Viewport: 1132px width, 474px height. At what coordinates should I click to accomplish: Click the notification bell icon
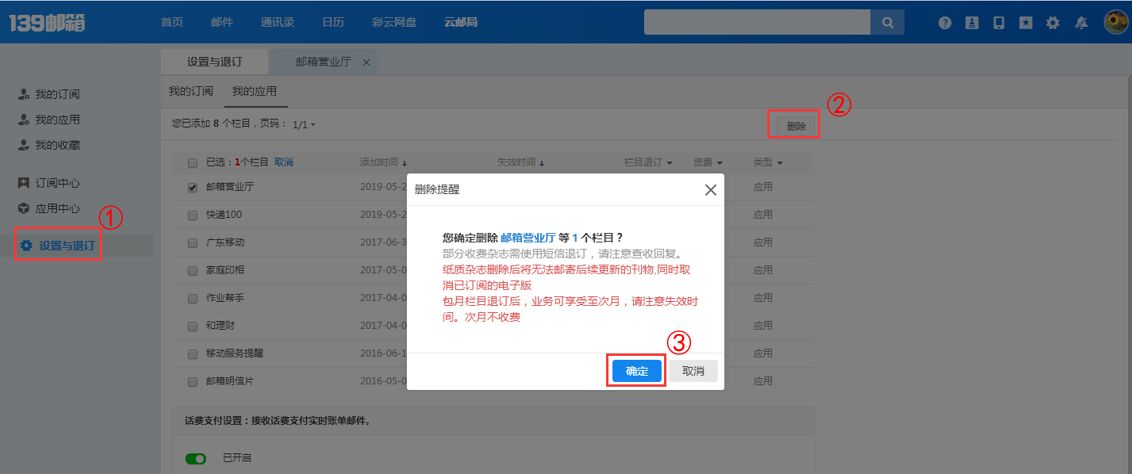[x=1080, y=23]
